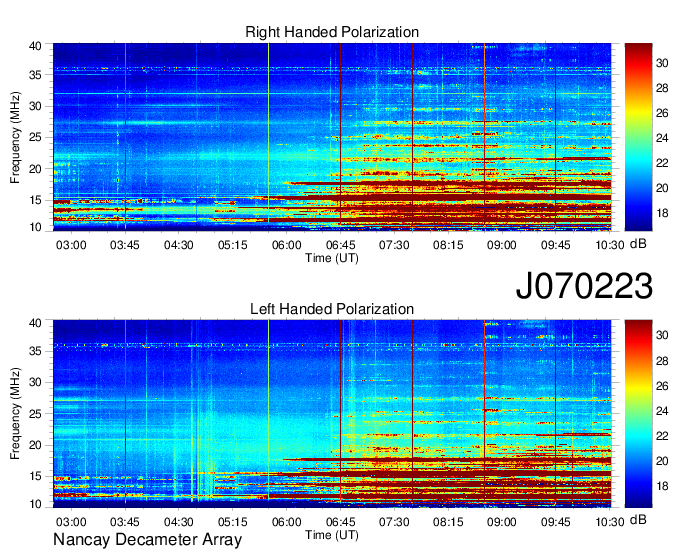Select the J070223 observation label

tap(584, 285)
